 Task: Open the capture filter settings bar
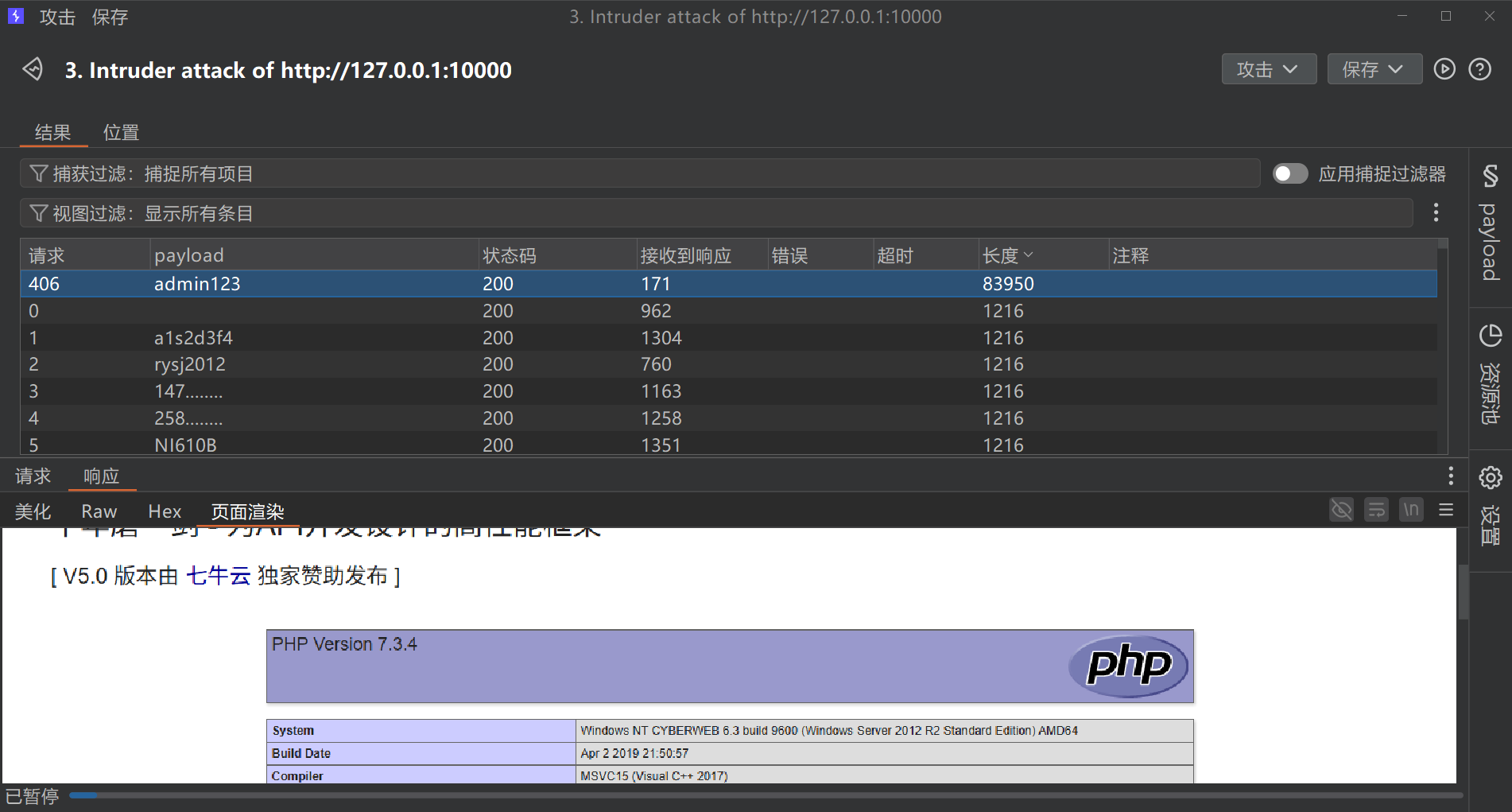tap(636, 173)
